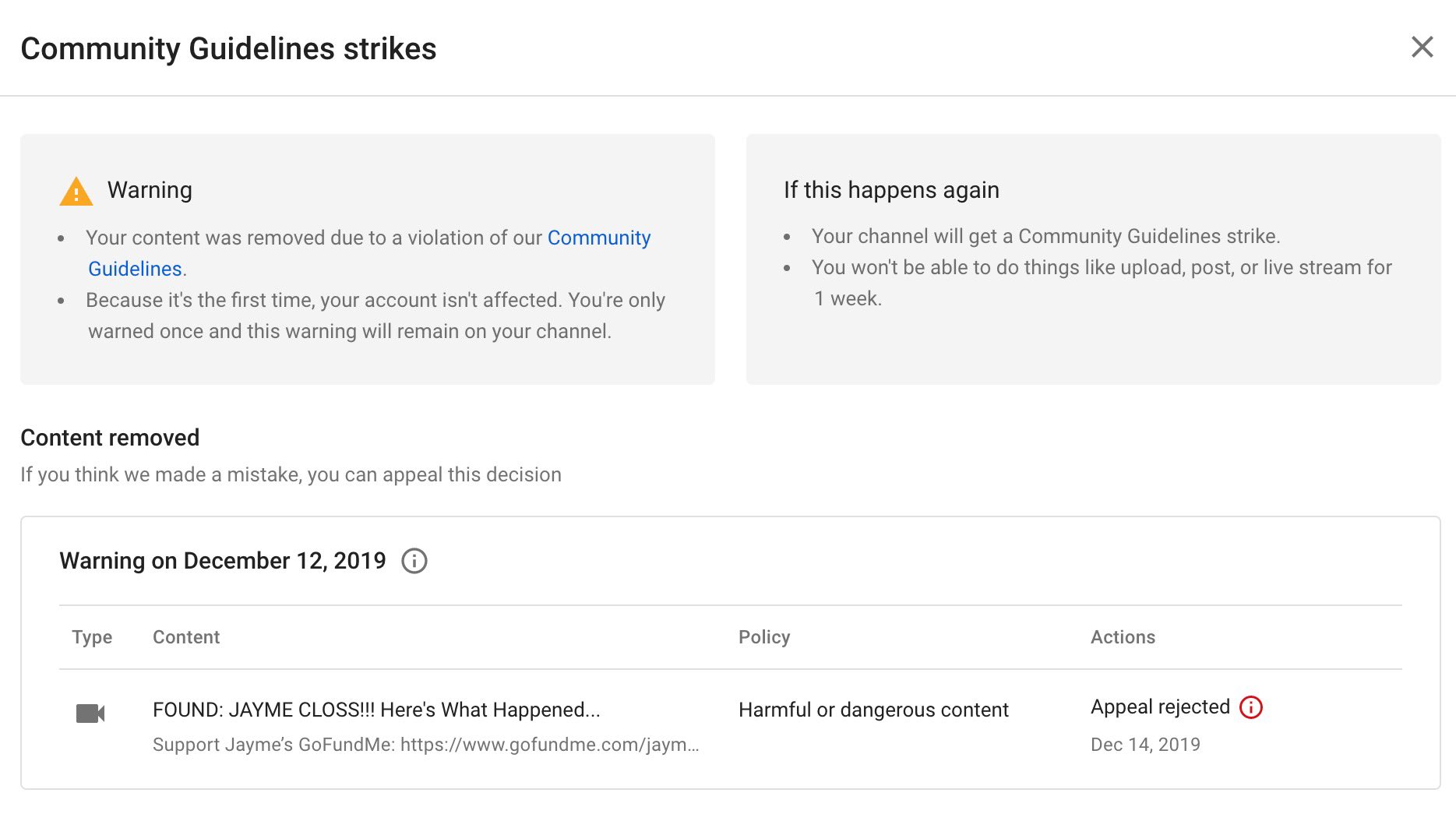Click the orange warning triangle icon
This screenshot has width=1456, height=814.
pos(76,192)
